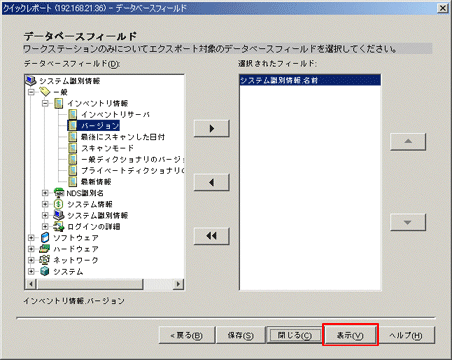Collapse the インベントリ情報 tree node
The width and height of the screenshot is (452, 360).
pos(45,103)
